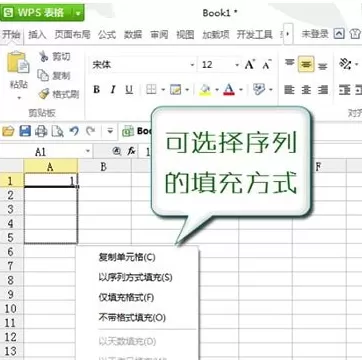Open the fill color dropdown arrow
This screenshot has width=362, height=360.
[x=217, y=90]
